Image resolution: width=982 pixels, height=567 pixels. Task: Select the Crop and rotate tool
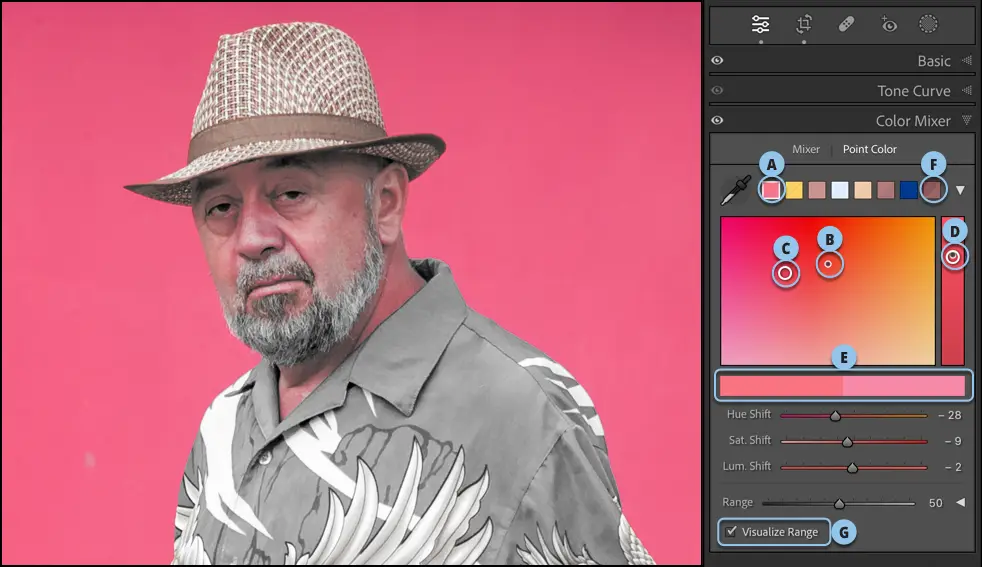point(804,24)
